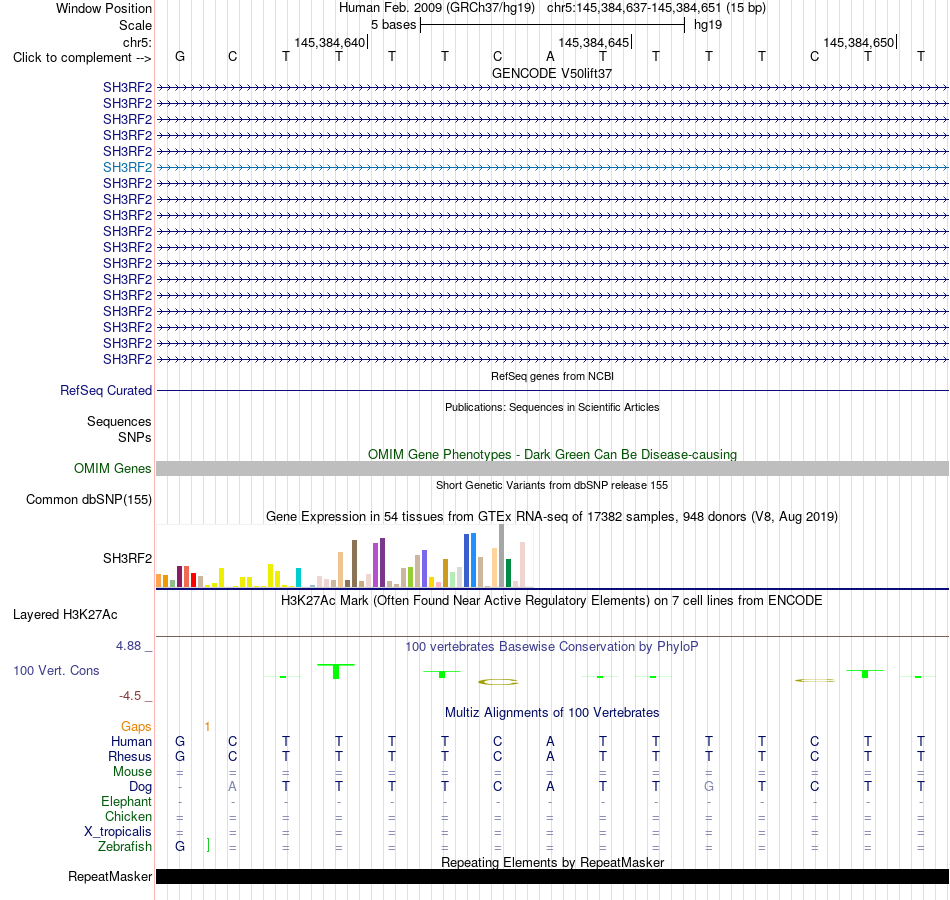This screenshot has height=900, width=950.
Task: Click the cyan bar in the GTEx expression chart
Action: point(298,578)
